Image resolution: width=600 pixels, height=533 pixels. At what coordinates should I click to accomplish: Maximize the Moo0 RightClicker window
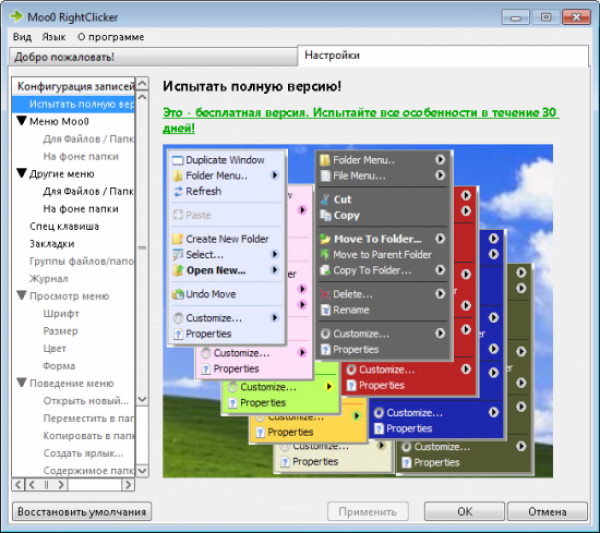[546, 17]
